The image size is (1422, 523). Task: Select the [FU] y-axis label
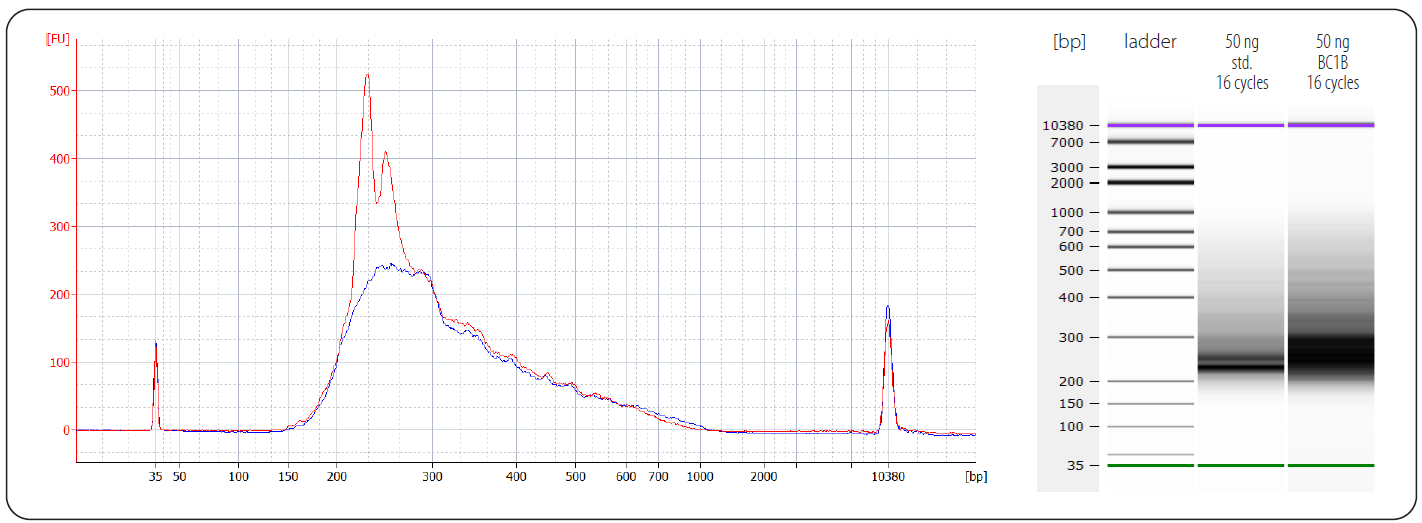tap(57, 39)
